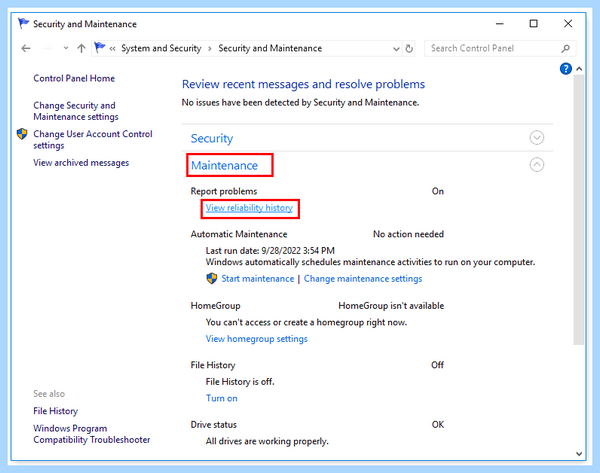
Task: Expand the address bar history dropdown
Action: click(396, 49)
